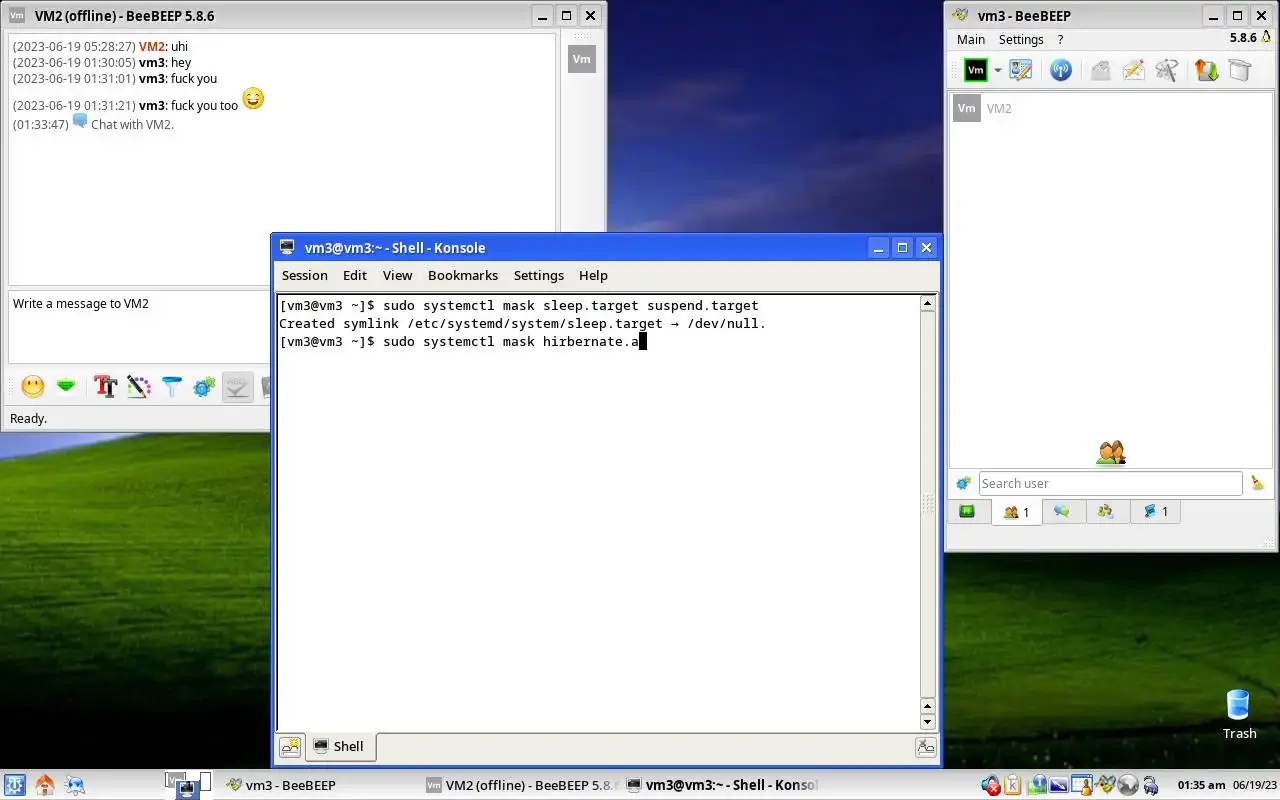The height and width of the screenshot is (800, 1280).
Task: Click the taskbar icon right of the home icon
Action: [75, 785]
